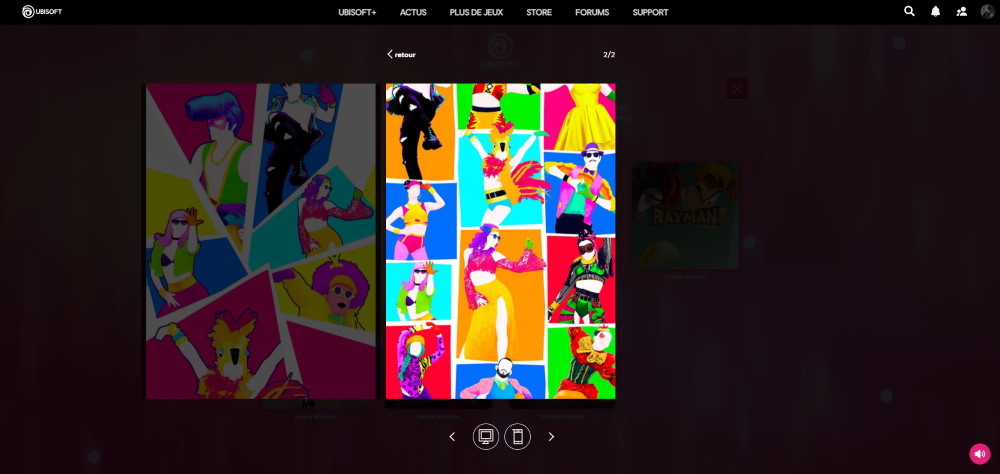Open the FORUMS page
The height and width of the screenshot is (474, 1000).
tap(592, 12)
